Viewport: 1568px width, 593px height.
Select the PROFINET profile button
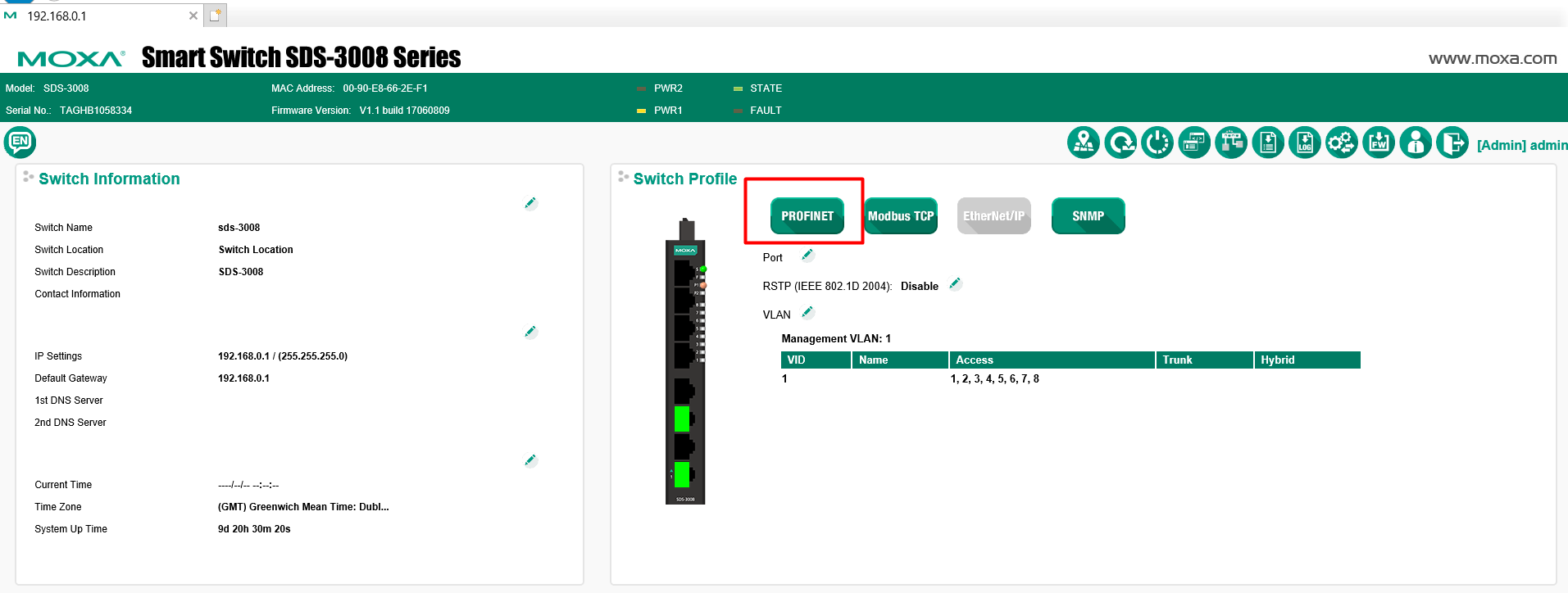(x=807, y=216)
